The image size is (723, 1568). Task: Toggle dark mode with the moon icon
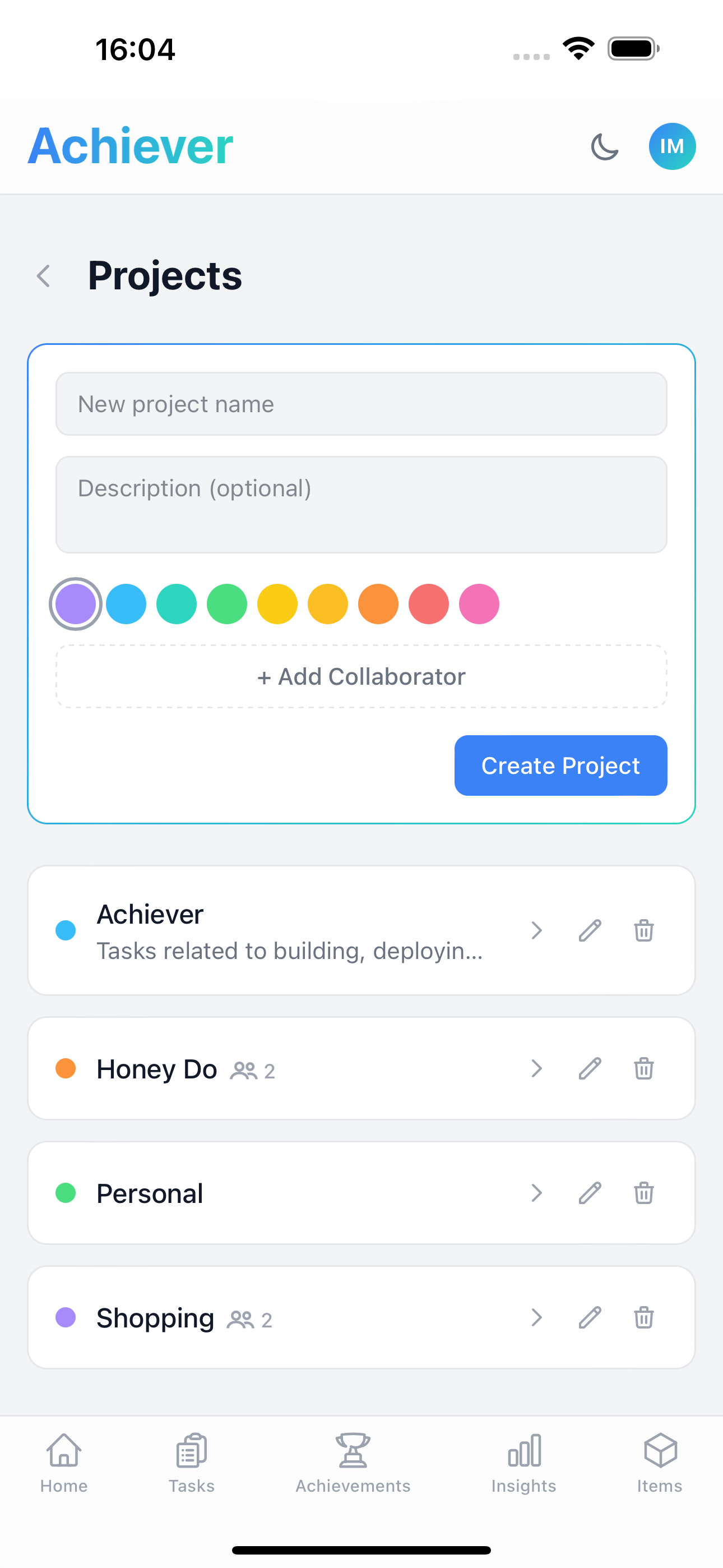[x=604, y=146]
